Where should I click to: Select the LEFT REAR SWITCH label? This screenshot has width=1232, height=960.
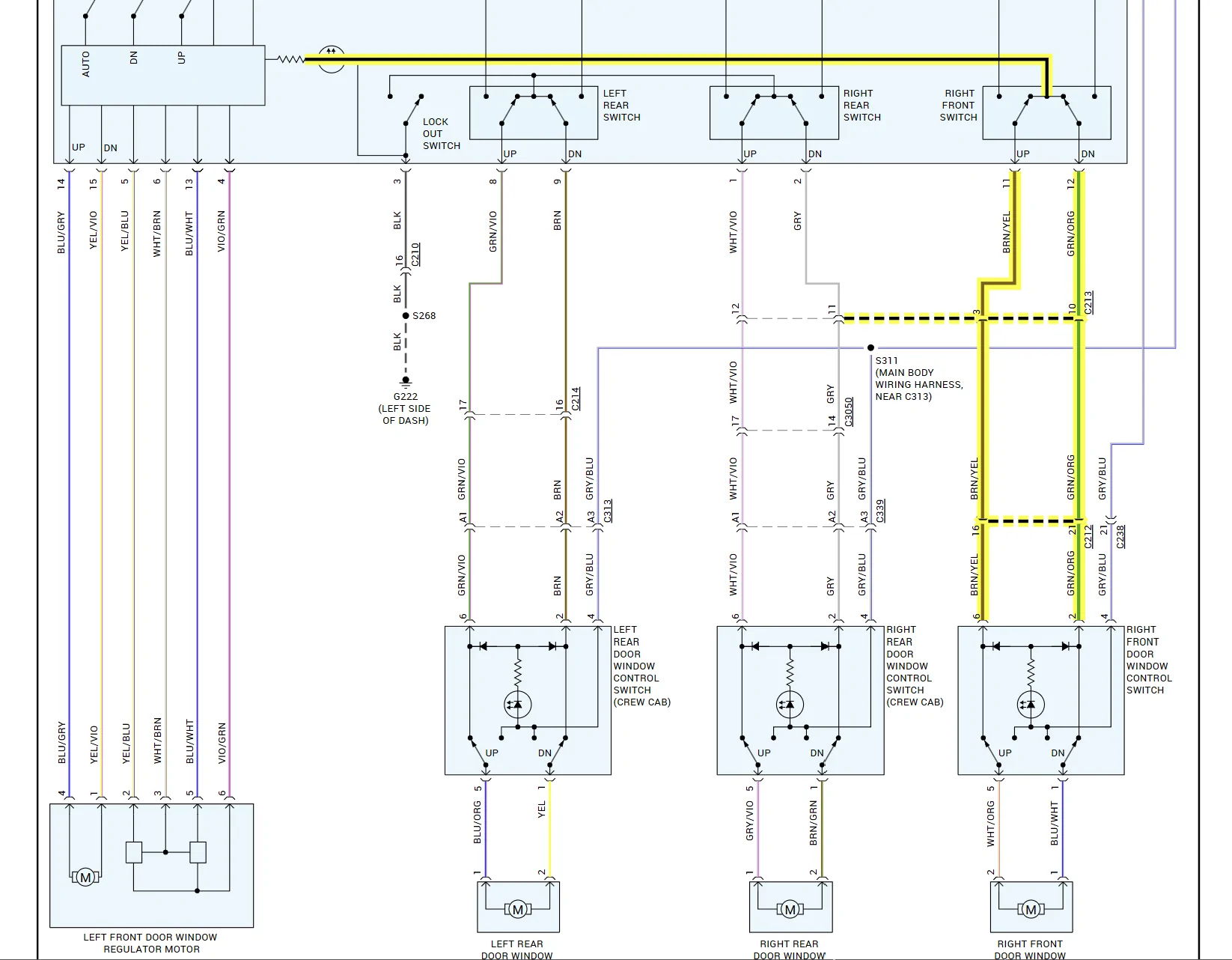[x=621, y=105]
